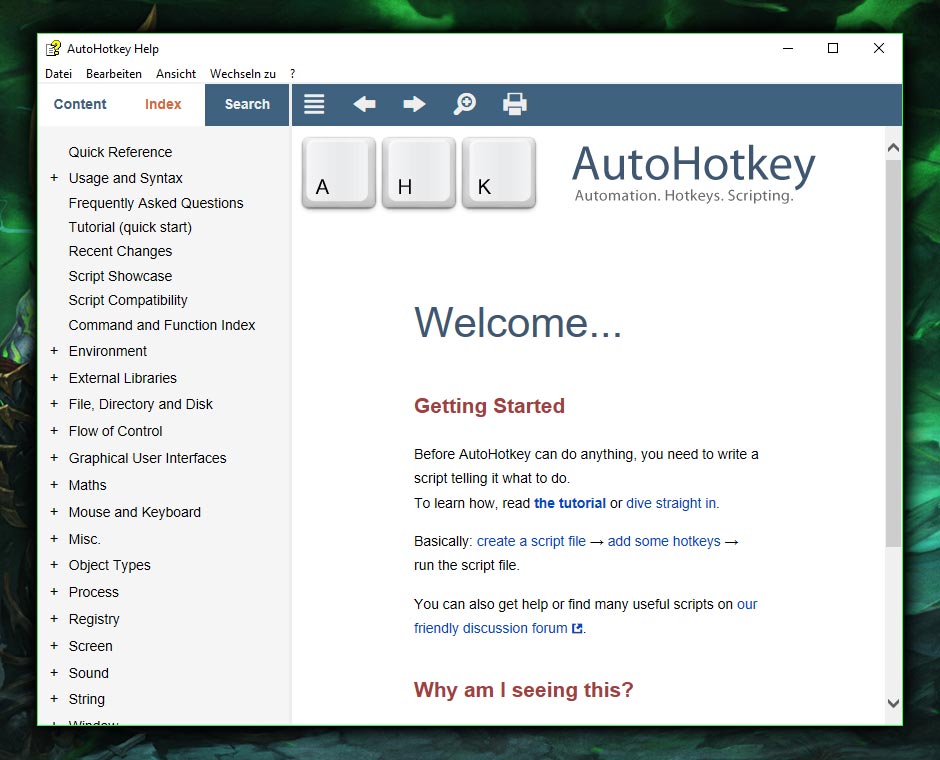Expand the Maths tree node
This screenshot has height=760, width=940.
click(54, 485)
